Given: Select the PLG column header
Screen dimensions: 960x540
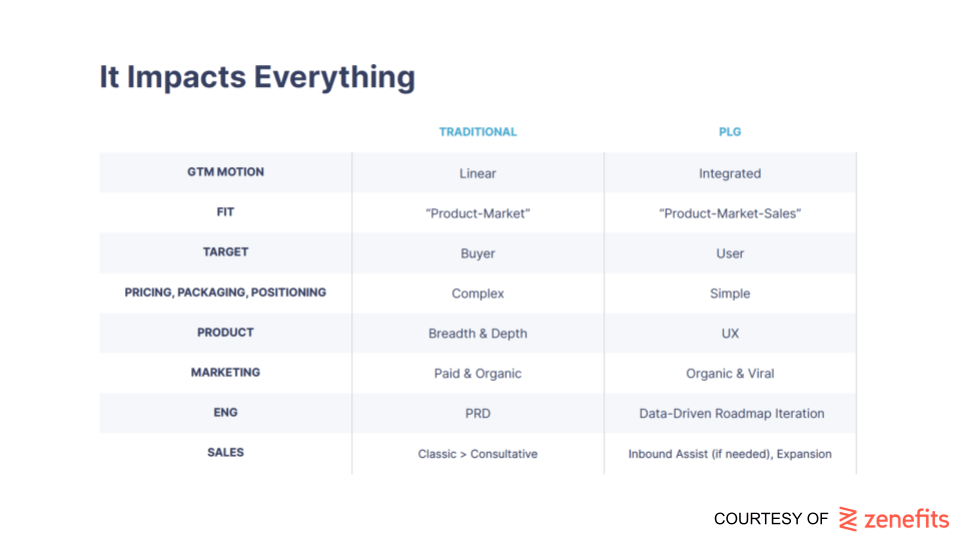Looking at the screenshot, I should click(x=730, y=132).
